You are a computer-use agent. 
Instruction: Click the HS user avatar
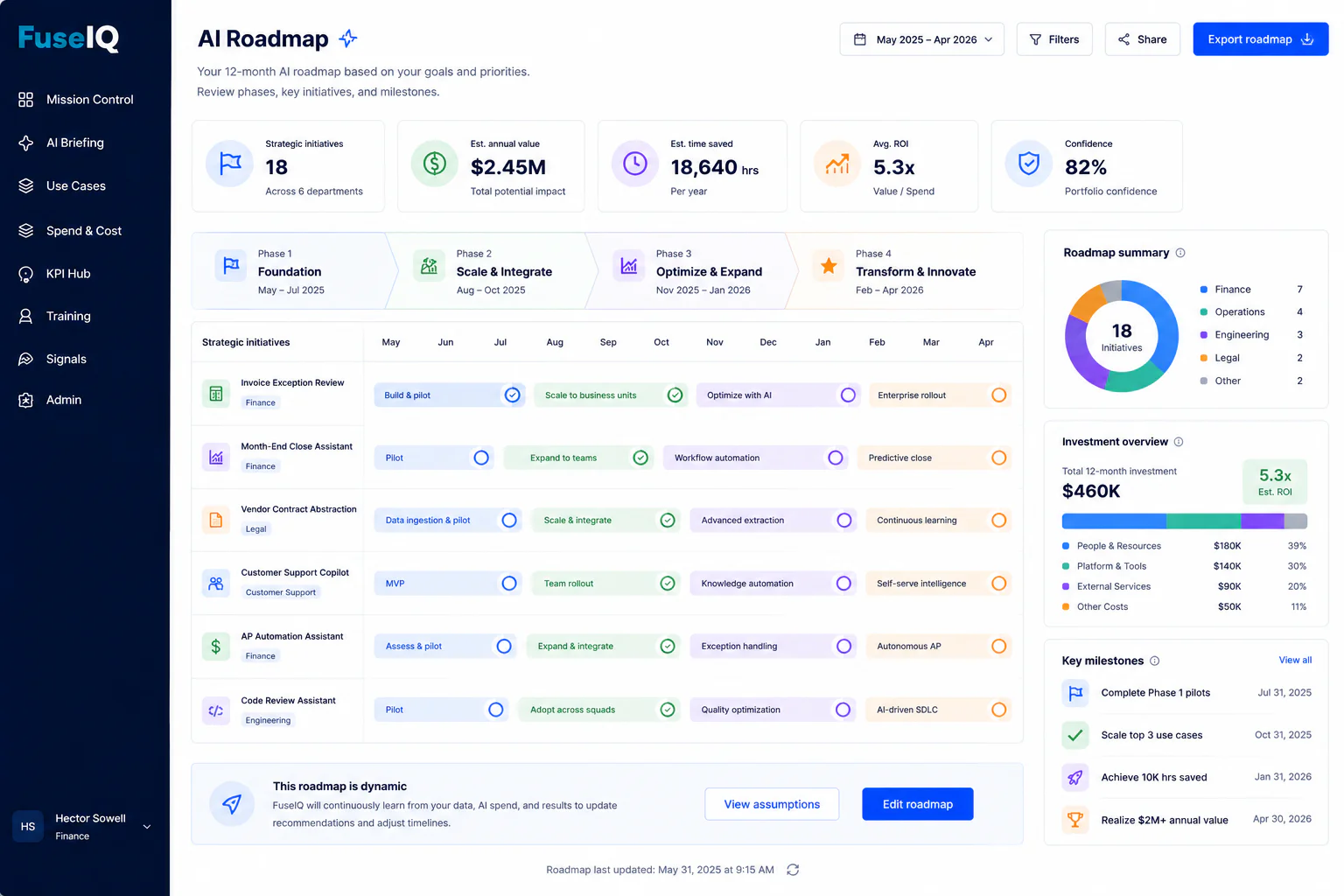click(28, 826)
